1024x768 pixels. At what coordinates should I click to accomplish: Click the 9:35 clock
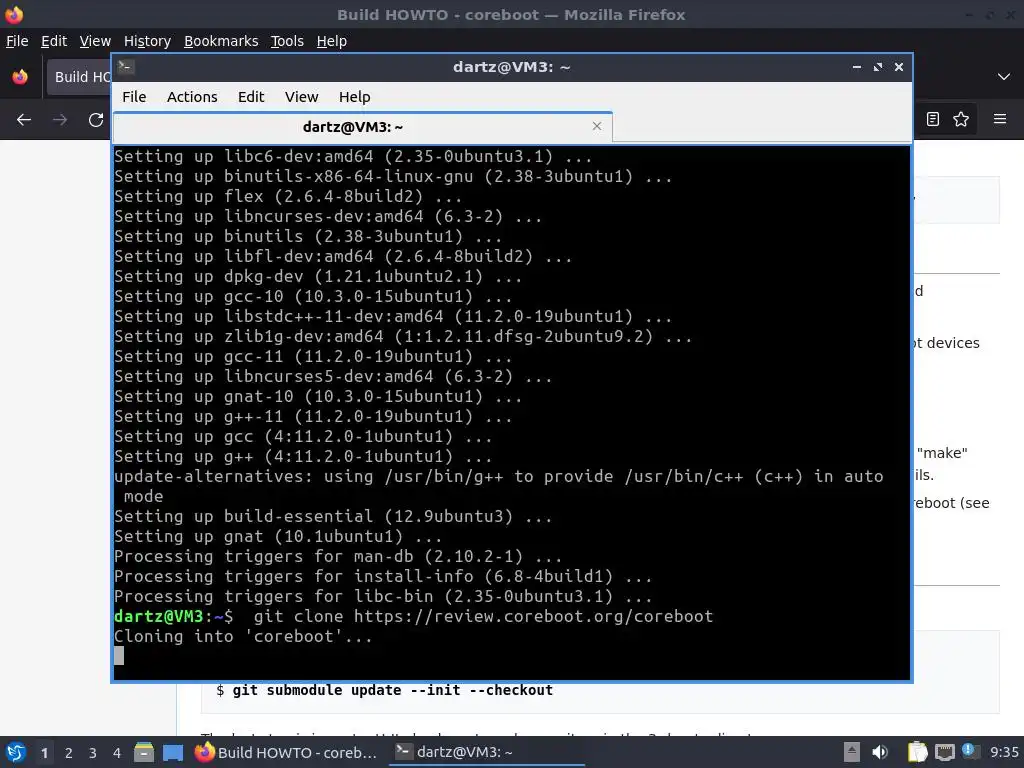[x=1004, y=752]
